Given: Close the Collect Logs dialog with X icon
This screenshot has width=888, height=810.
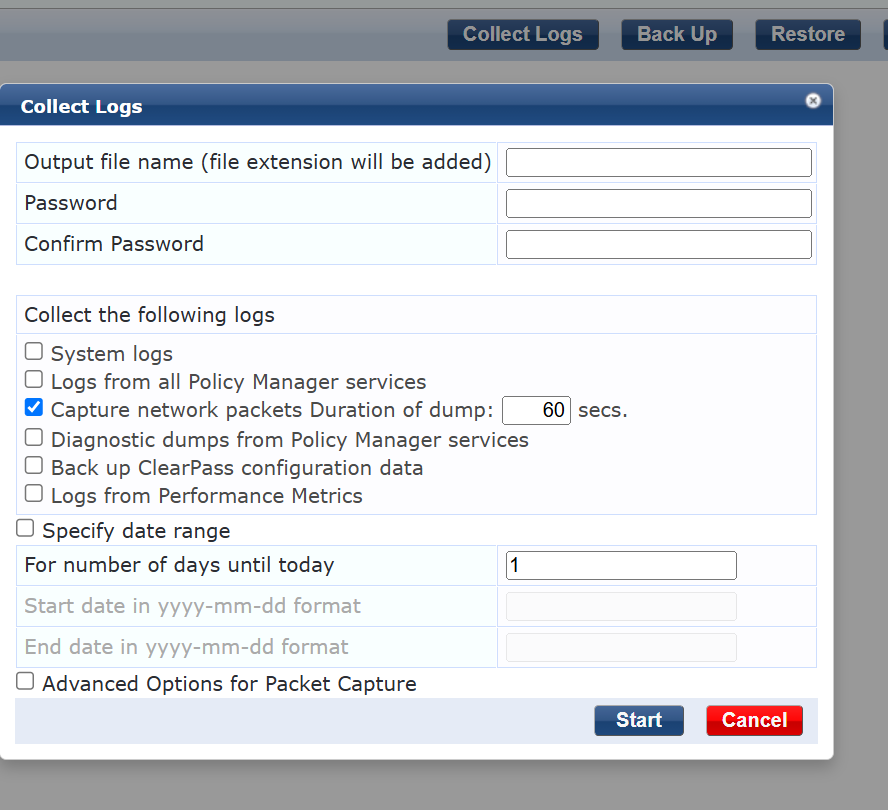Looking at the screenshot, I should click(813, 101).
